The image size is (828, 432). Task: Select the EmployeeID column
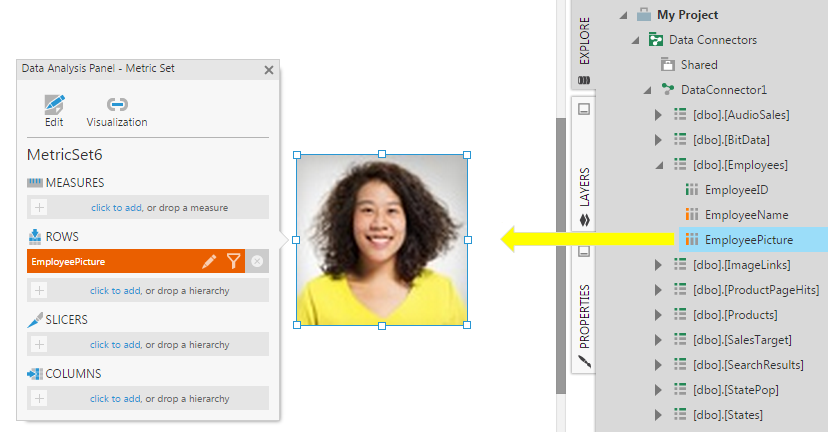[736, 190]
